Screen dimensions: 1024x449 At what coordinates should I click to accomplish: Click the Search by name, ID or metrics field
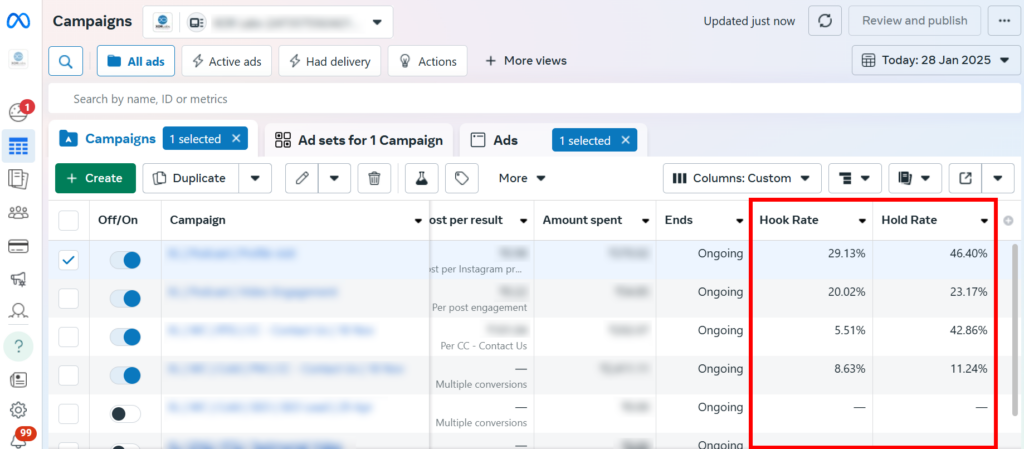point(532,99)
